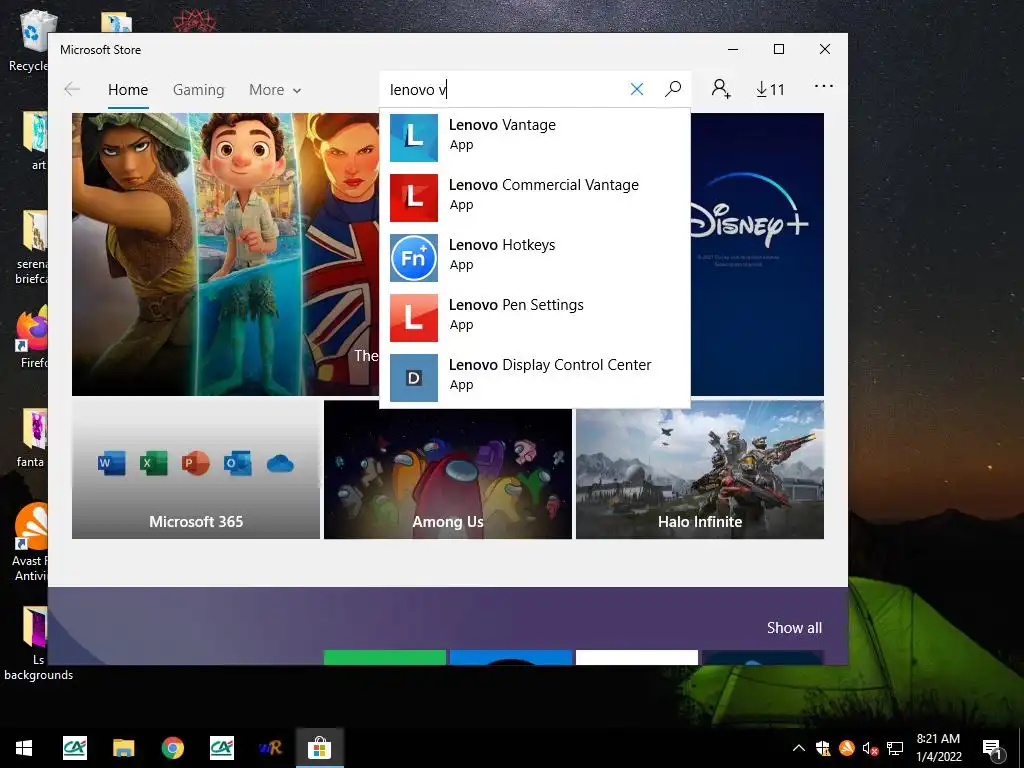The height and width of the screenshot is (768, 1024).
Task: Open the account sign-in icon
Action: point(721,88)
